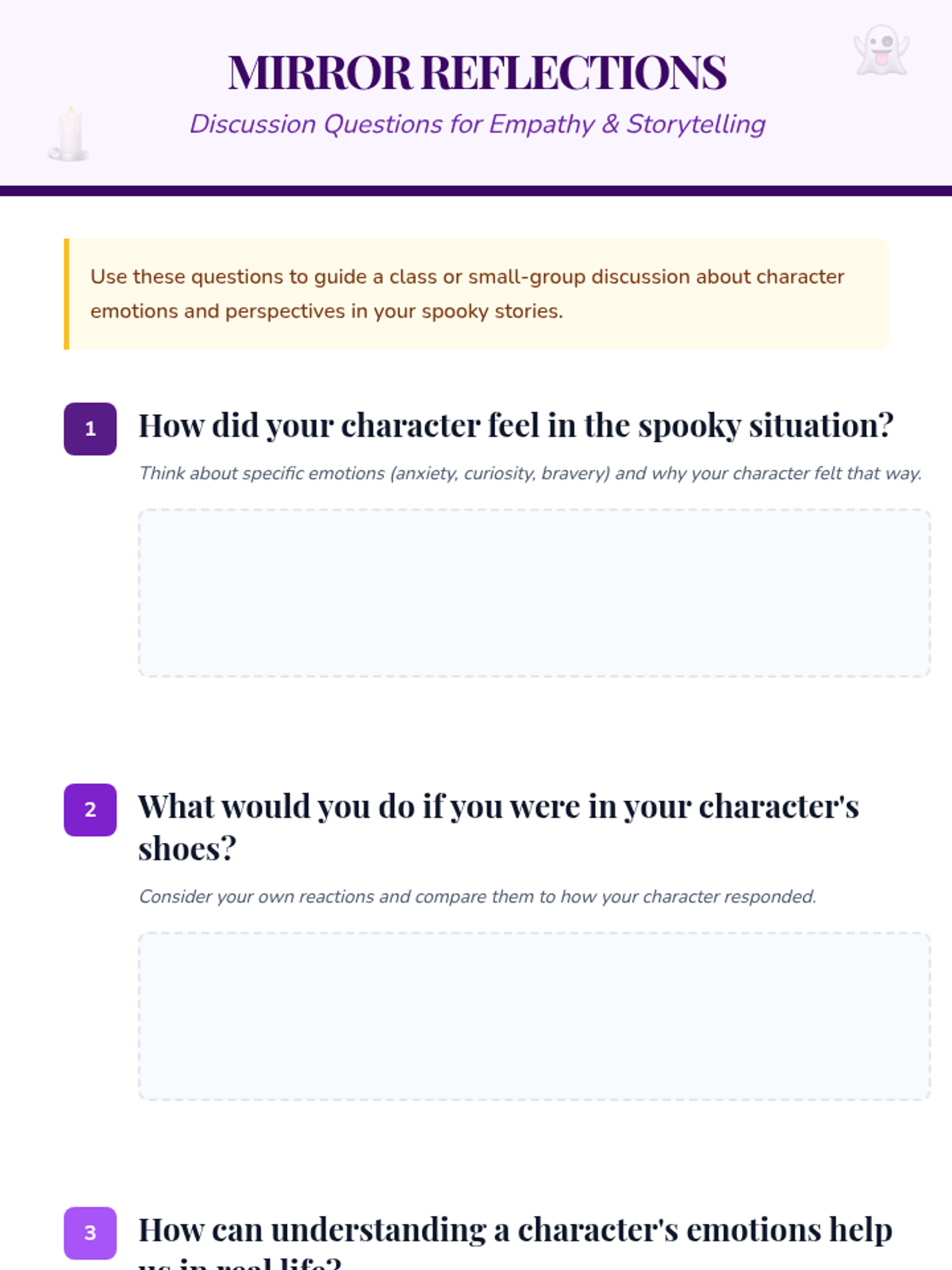952x1270 pixels.
Task: Click inside the second answer box
Action: point(534,1016)
